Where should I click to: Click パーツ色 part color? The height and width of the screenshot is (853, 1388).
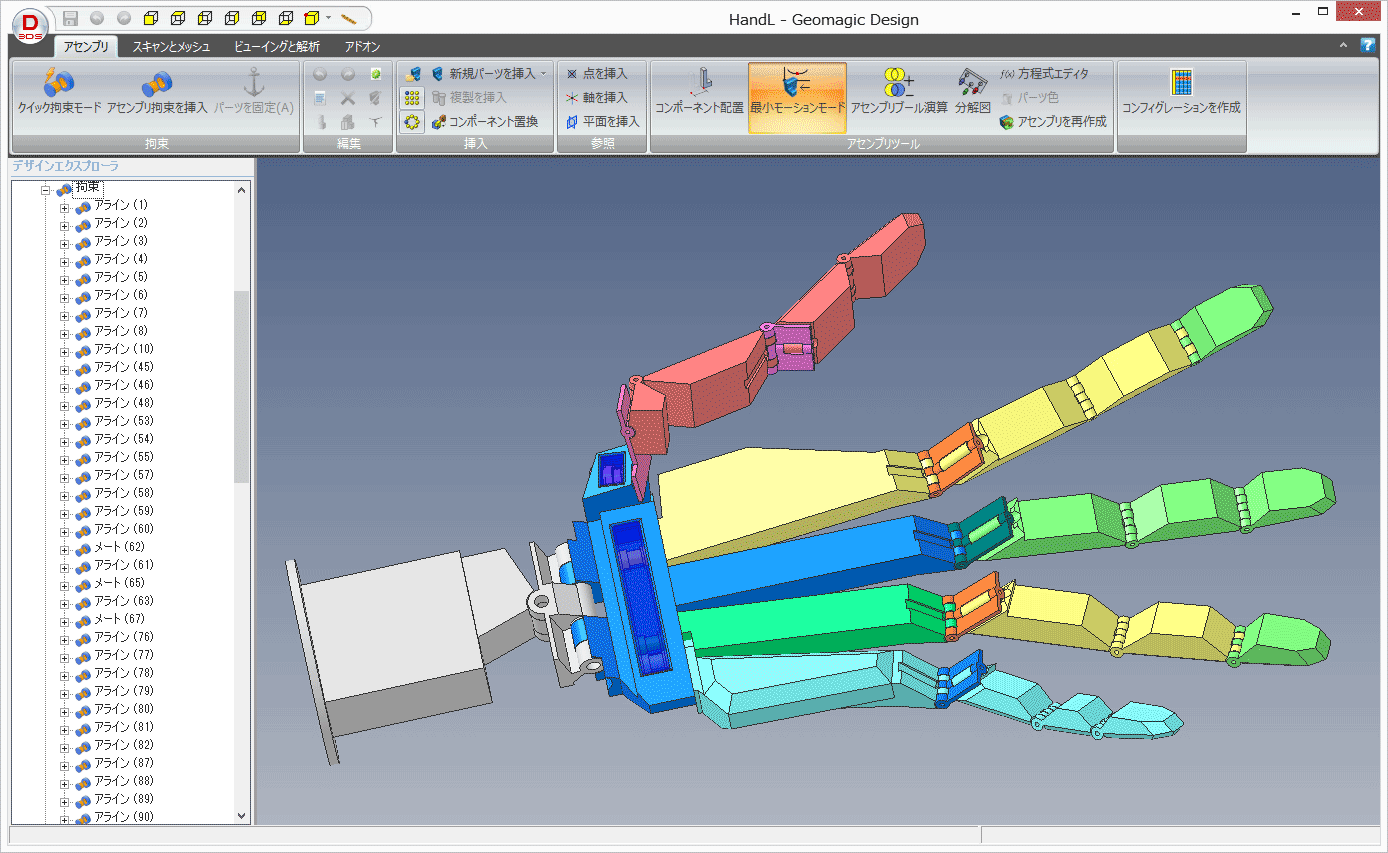pyautogui.click(x=1029, y=97)
